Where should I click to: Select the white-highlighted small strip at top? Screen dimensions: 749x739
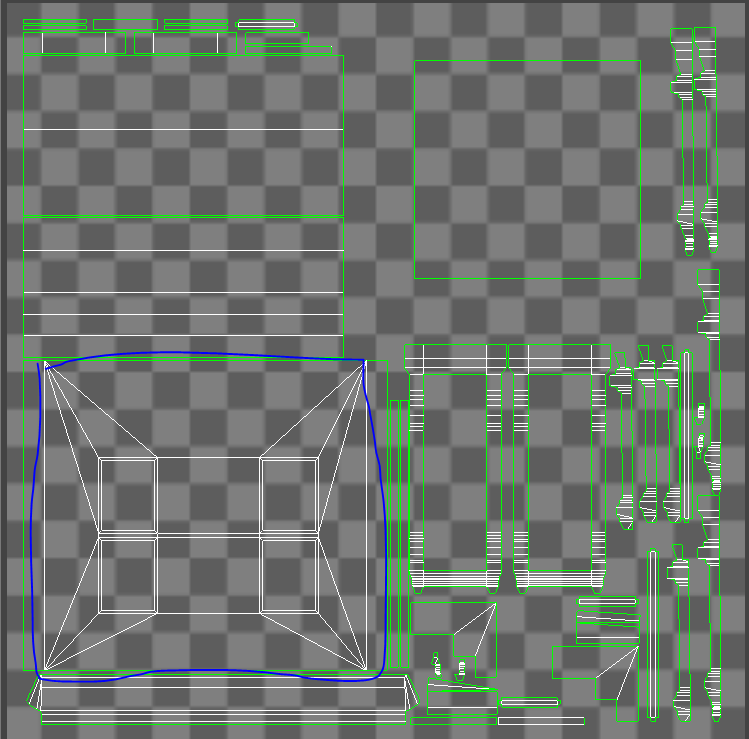266,24
